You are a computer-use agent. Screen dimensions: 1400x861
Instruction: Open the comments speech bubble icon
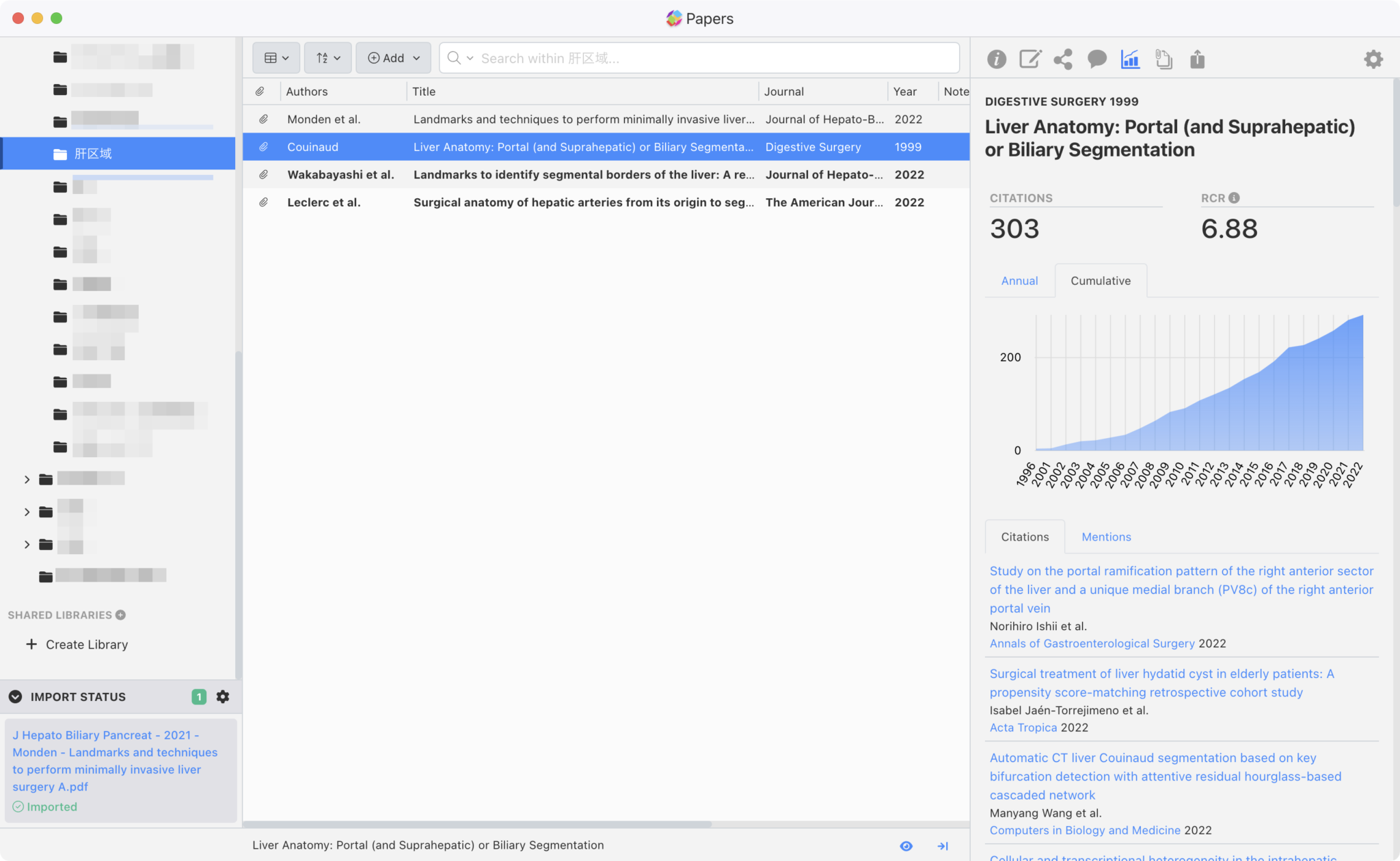(1096, 59)
